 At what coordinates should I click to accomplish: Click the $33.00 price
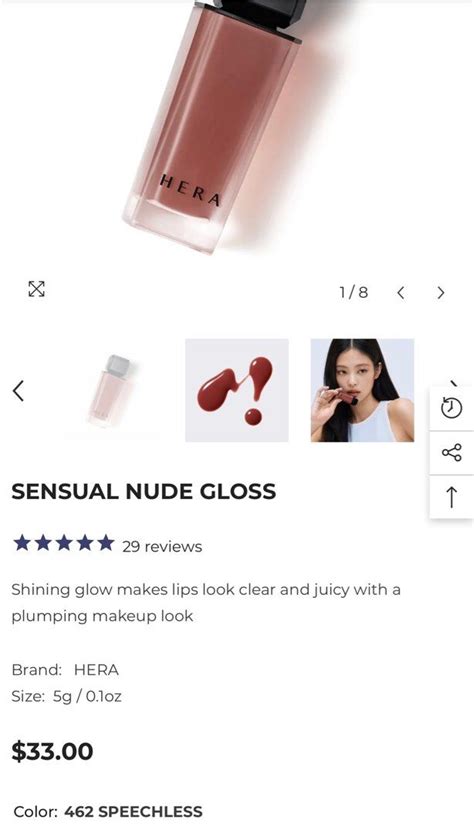[x=52, y=751]
